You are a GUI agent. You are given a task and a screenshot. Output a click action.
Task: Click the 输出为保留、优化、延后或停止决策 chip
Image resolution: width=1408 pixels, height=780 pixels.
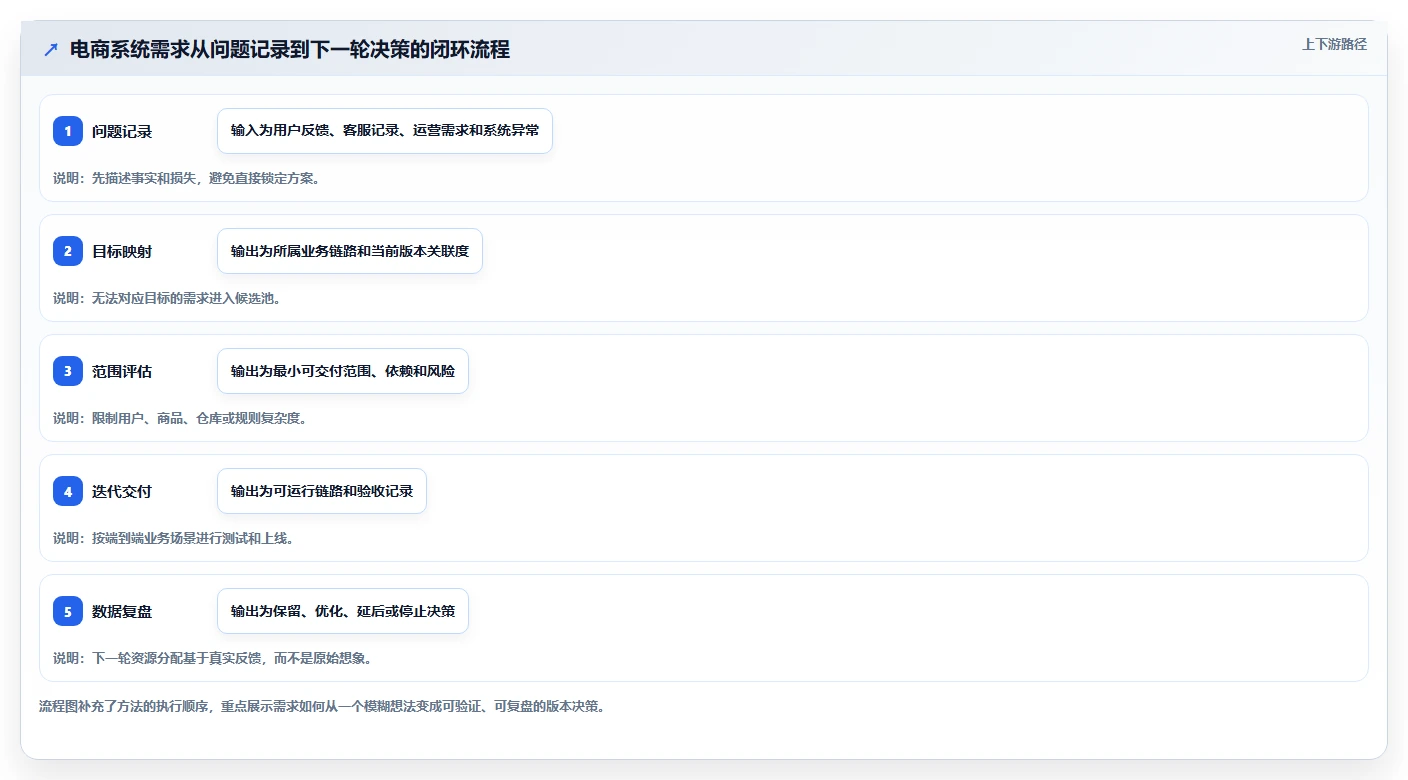(343, 611)
